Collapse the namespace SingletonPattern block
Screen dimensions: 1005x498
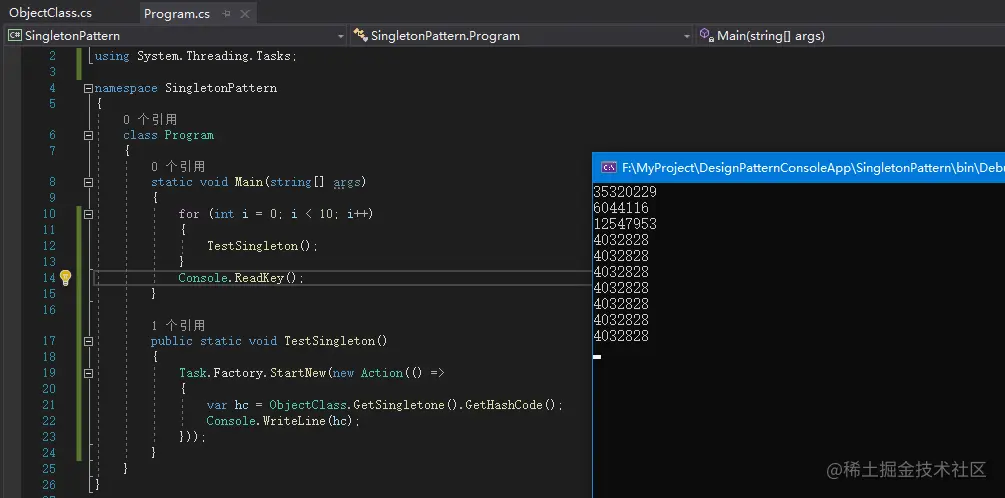tap(88, 88)
